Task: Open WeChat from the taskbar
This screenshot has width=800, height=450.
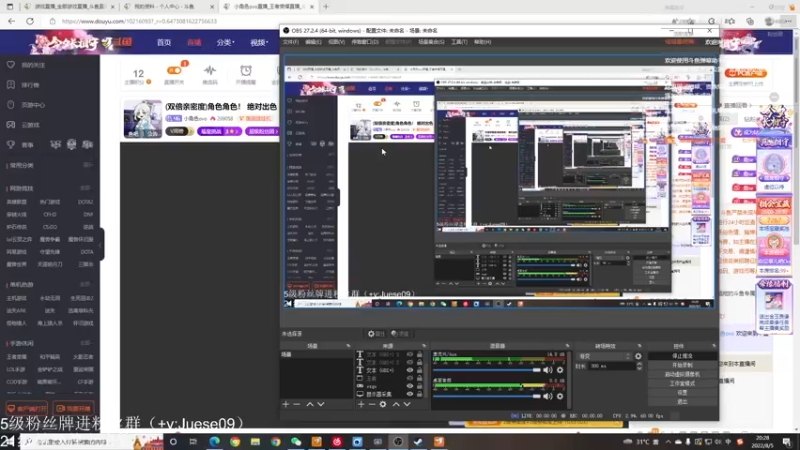Action: click(x=296, y=442)
